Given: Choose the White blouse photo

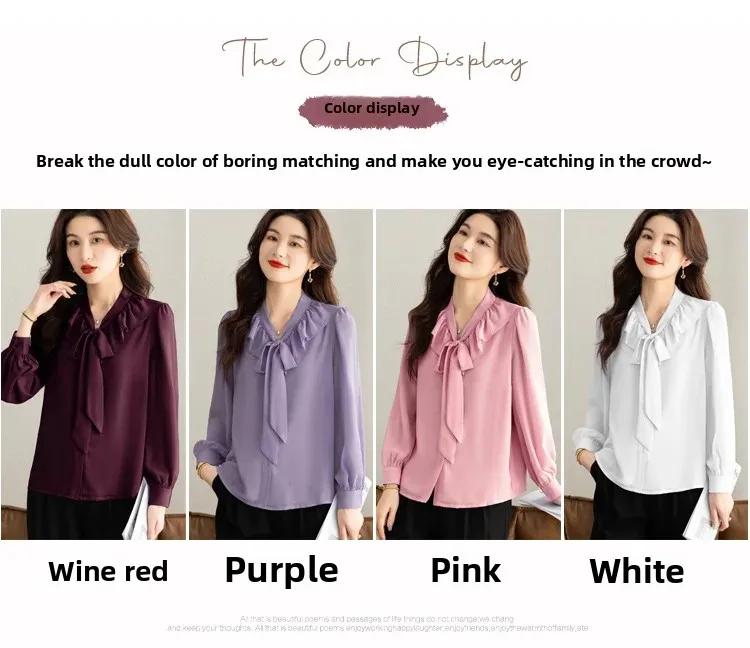Looking at the screenshot, I should tap(656, 374).
